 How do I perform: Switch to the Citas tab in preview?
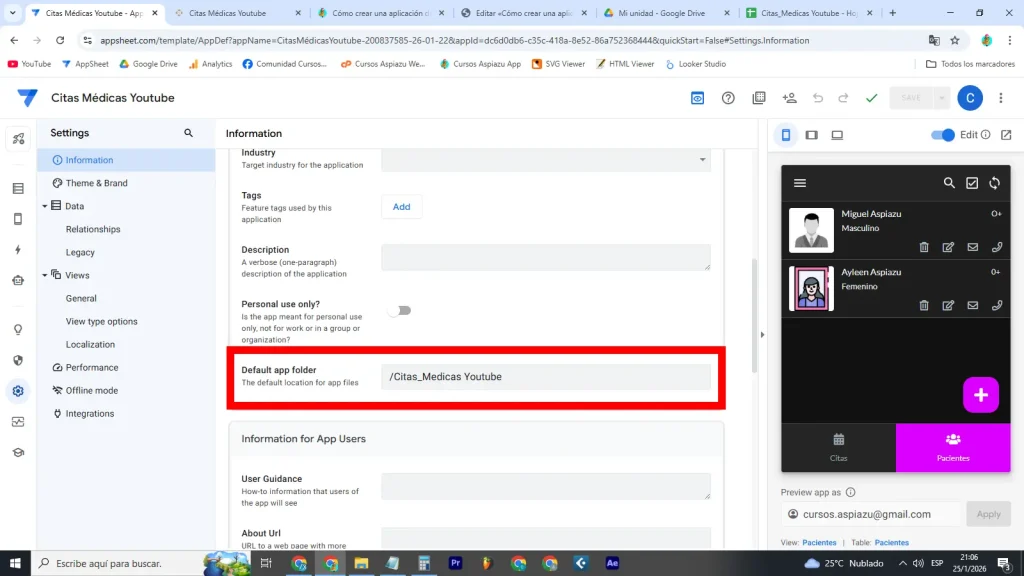point(838,447)
